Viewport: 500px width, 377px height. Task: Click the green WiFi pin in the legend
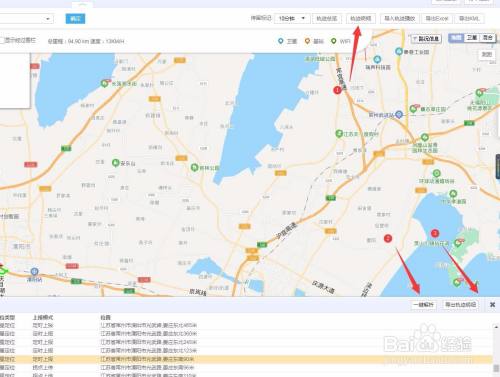coord(333,41)
